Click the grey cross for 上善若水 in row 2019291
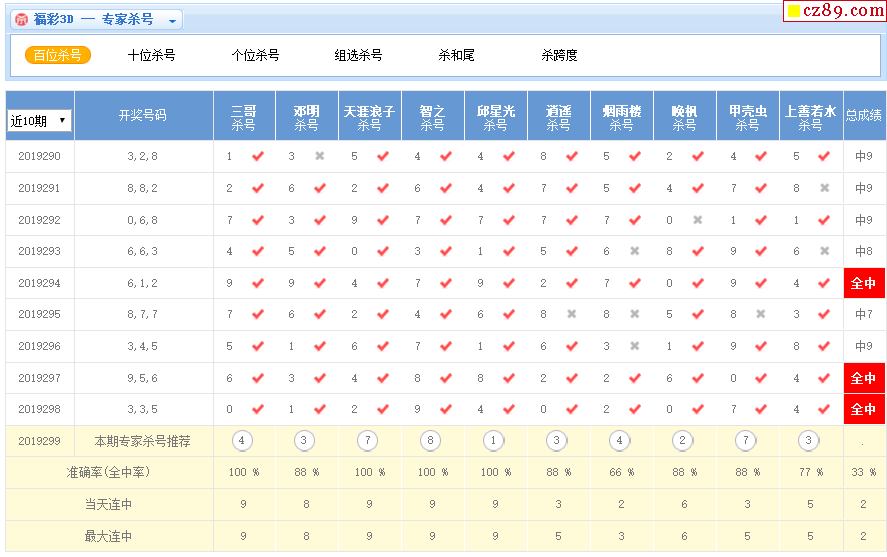887x557 pixels. tap(825, 188)
